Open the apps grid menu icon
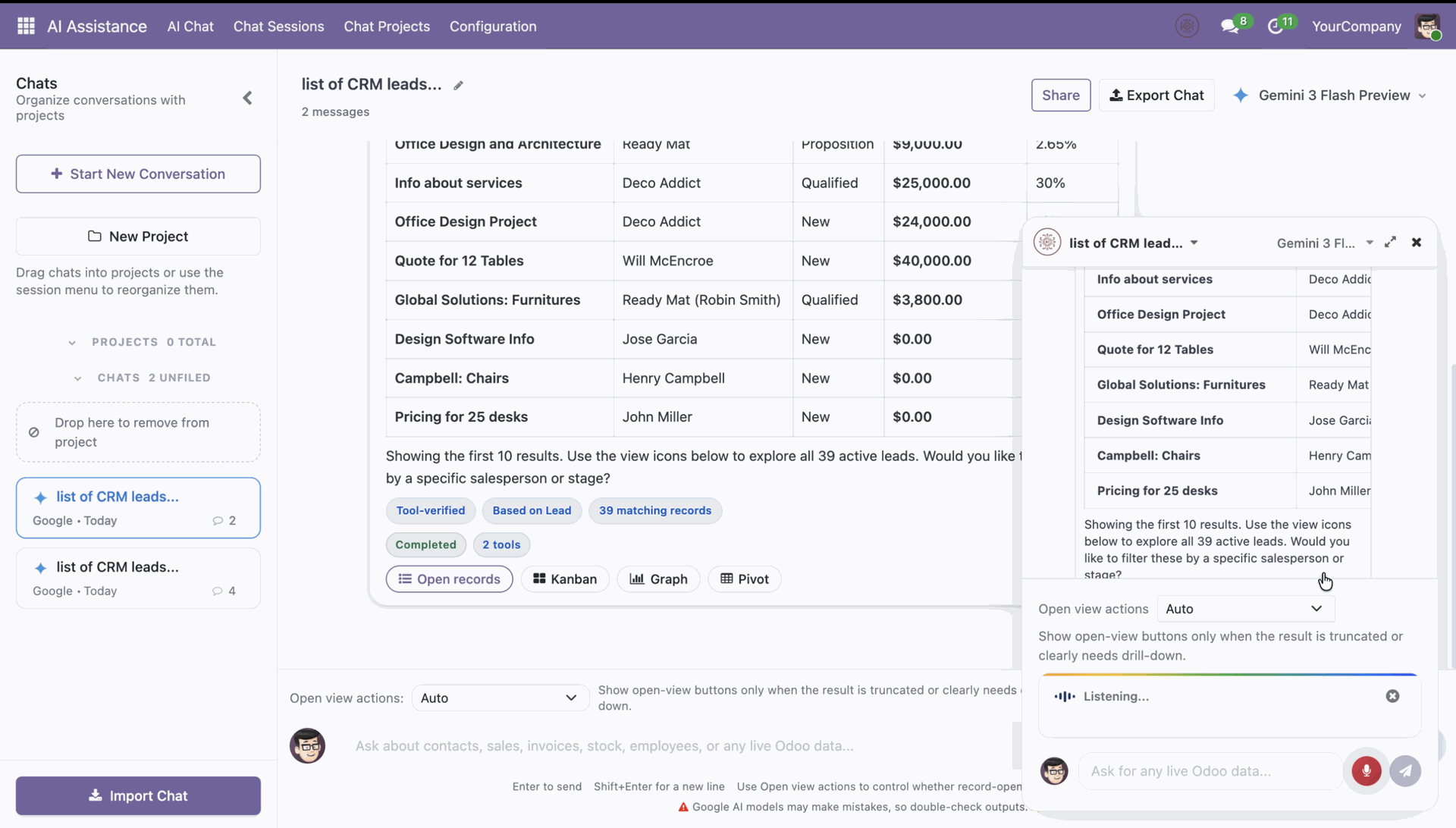 coord(26,27)
